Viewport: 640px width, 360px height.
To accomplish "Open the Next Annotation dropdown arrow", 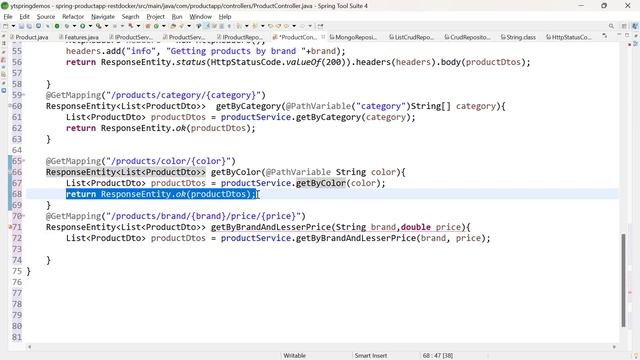I will [247, 26].
